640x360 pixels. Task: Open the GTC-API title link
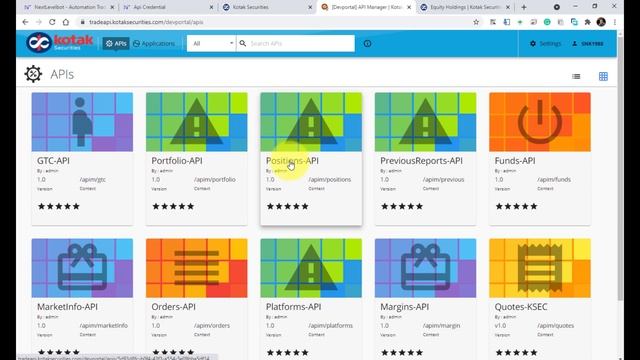pyautogui.click(x=53, y=161)
